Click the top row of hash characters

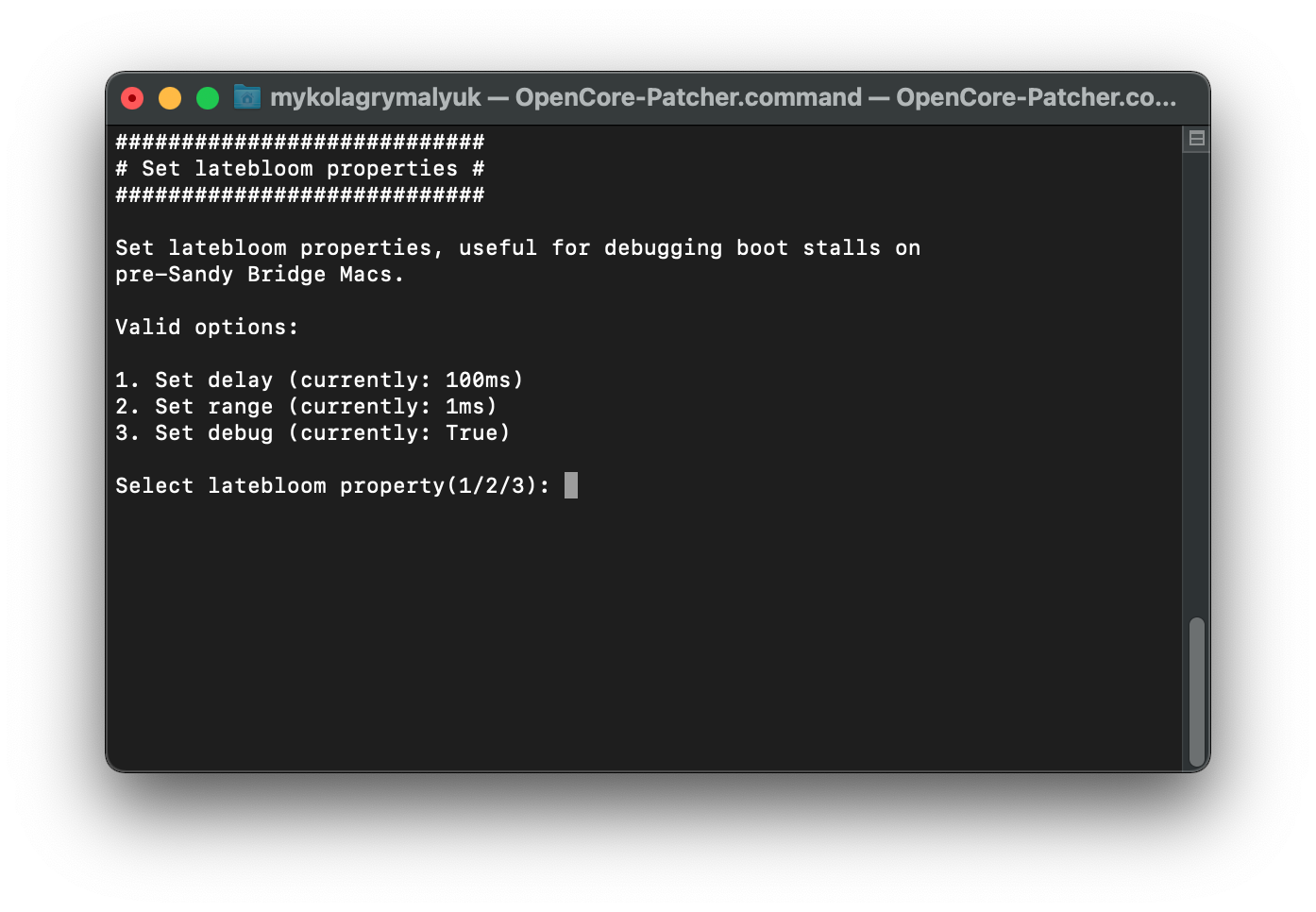coord(300,143)
